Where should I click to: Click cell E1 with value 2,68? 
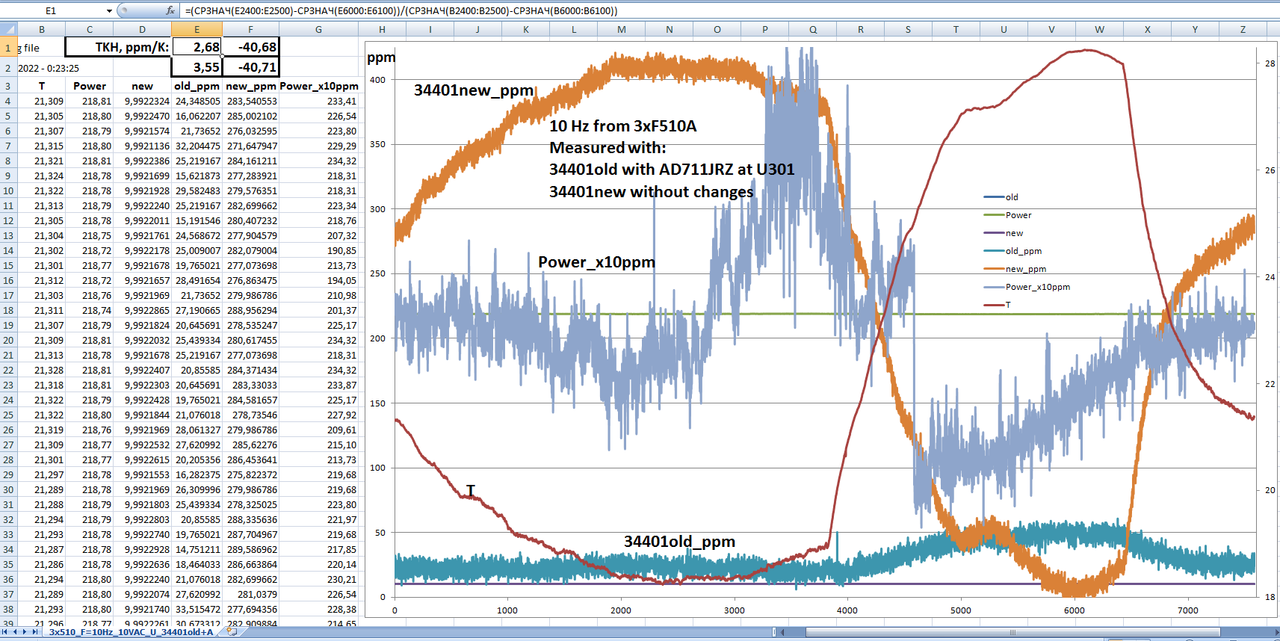(196, 47)
